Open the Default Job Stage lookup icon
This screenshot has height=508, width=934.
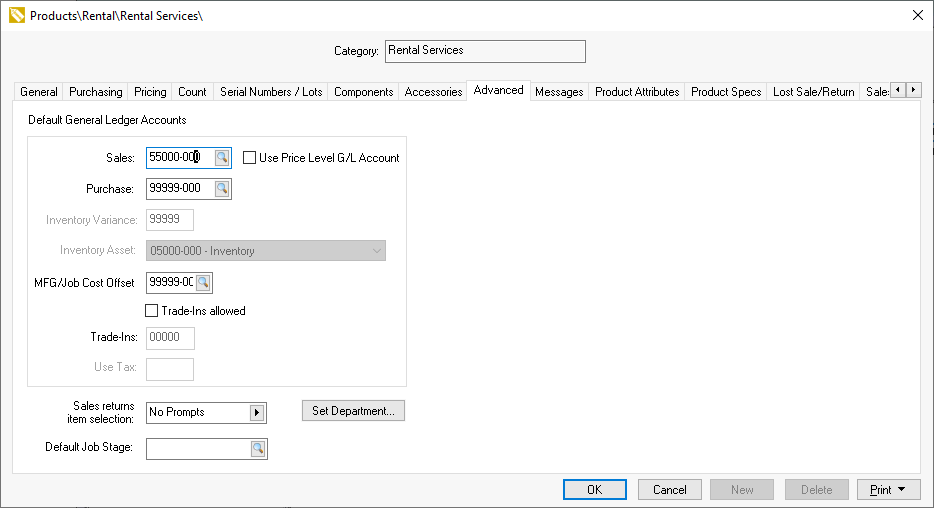258,449
